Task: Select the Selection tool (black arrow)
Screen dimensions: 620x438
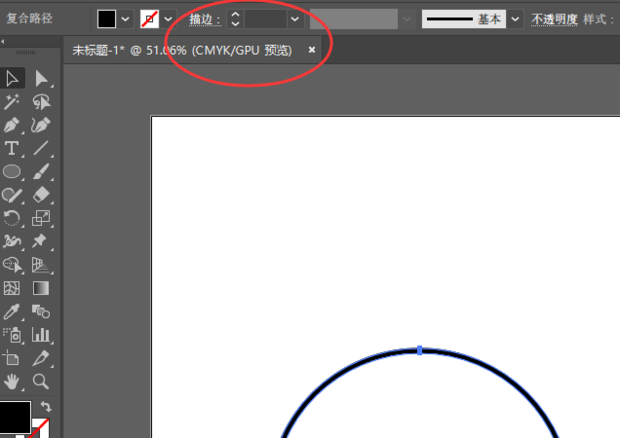Action: point(12,79)
